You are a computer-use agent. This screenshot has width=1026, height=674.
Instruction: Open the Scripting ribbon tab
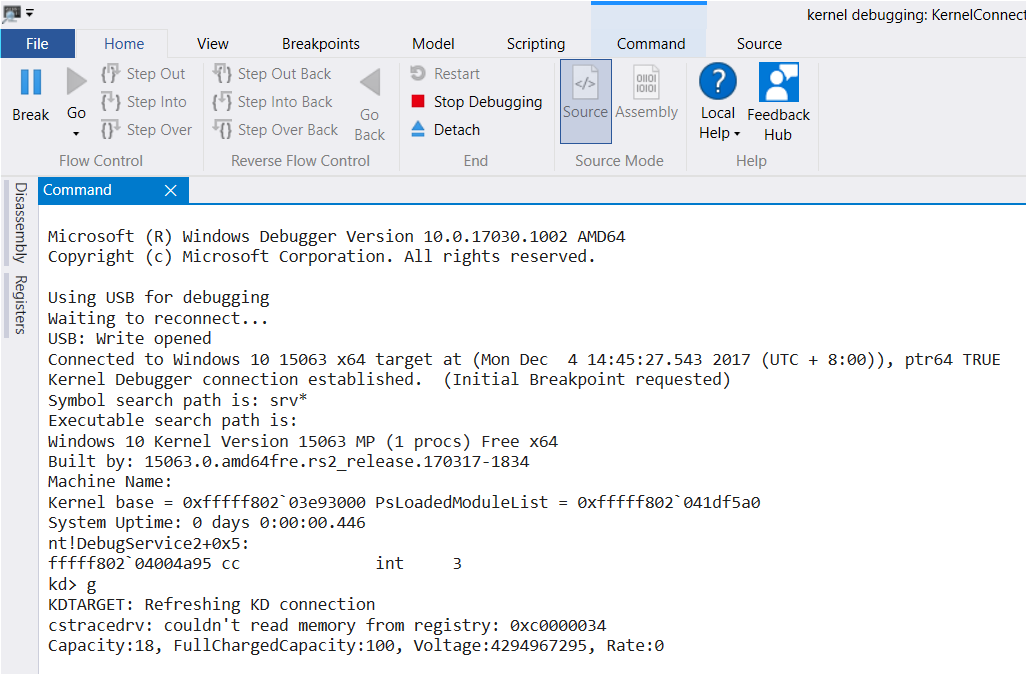coord(536,44)
